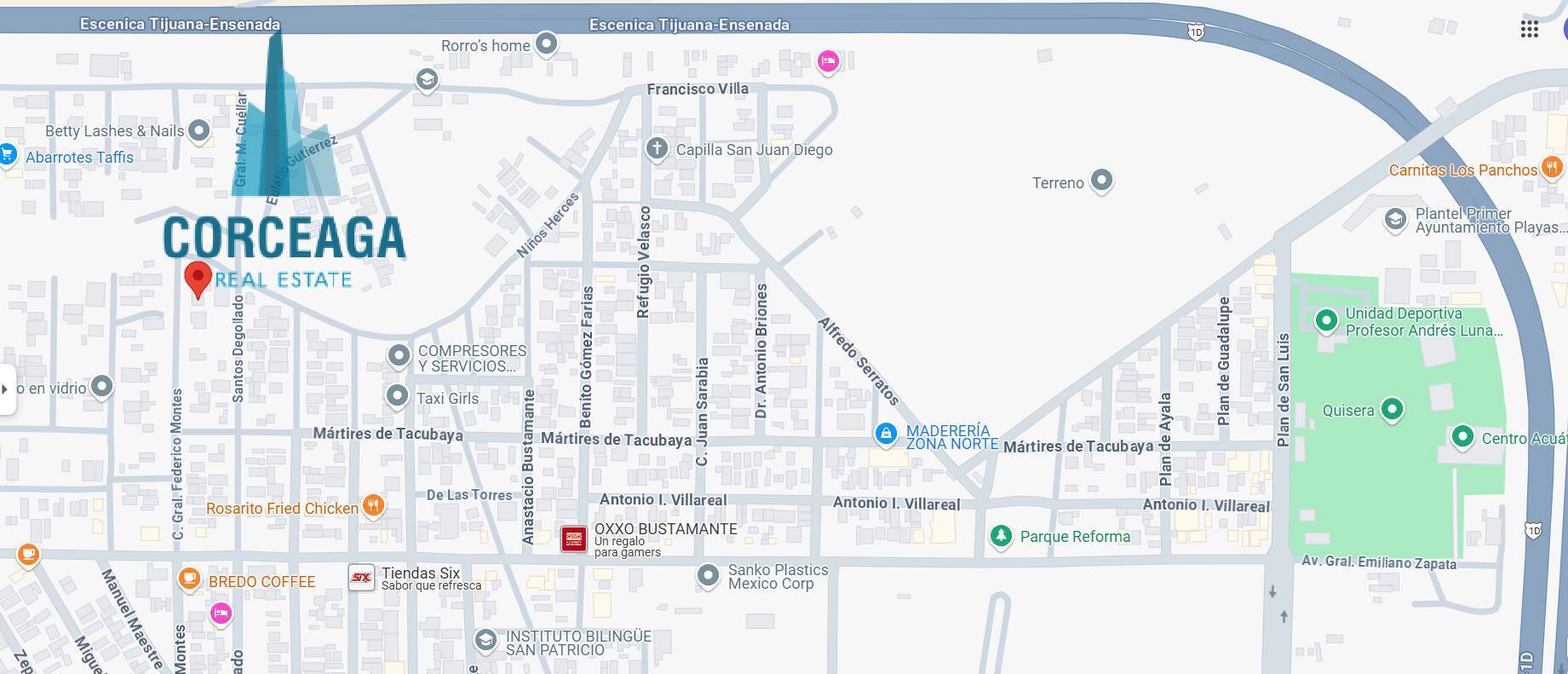Click the 'Alfredo Serratos' street name

click(859, 360)
